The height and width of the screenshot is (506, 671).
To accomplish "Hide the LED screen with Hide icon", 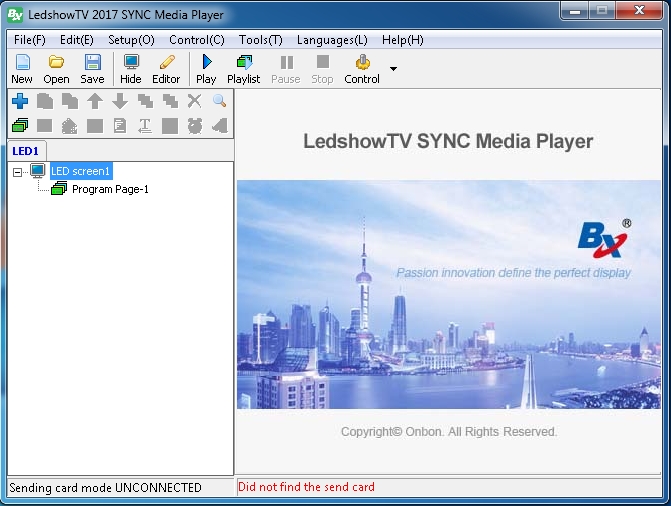I will (131, 68).
